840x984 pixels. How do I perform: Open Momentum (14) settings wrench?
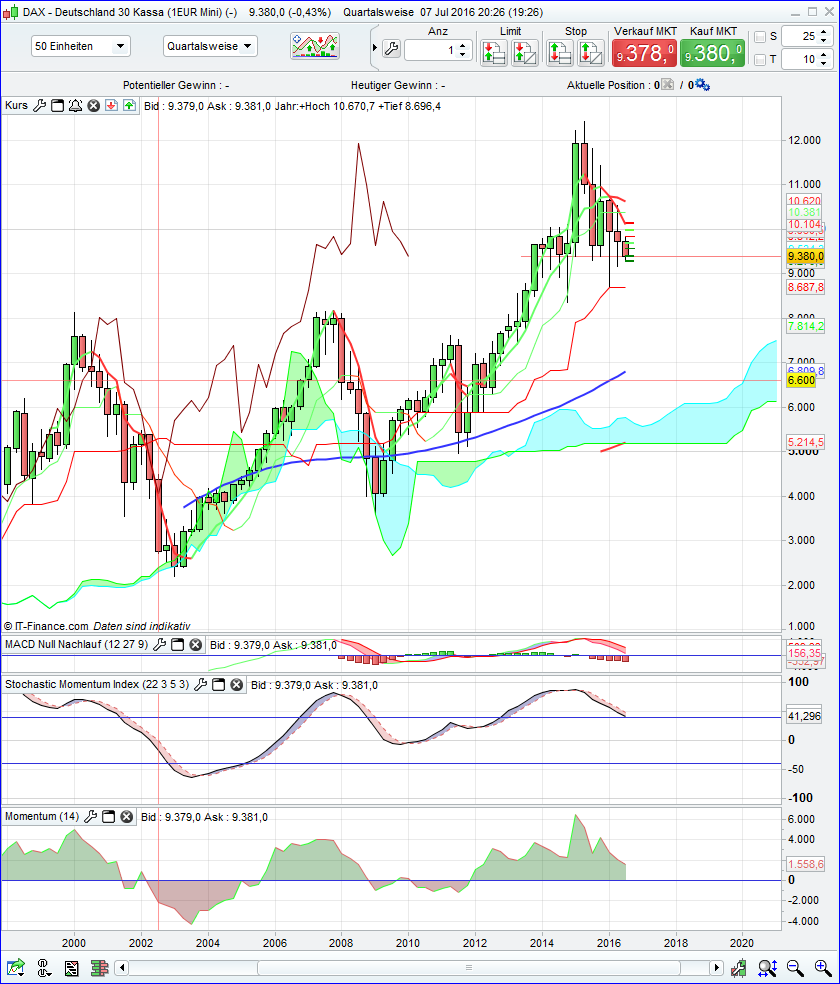click(91, 816)
